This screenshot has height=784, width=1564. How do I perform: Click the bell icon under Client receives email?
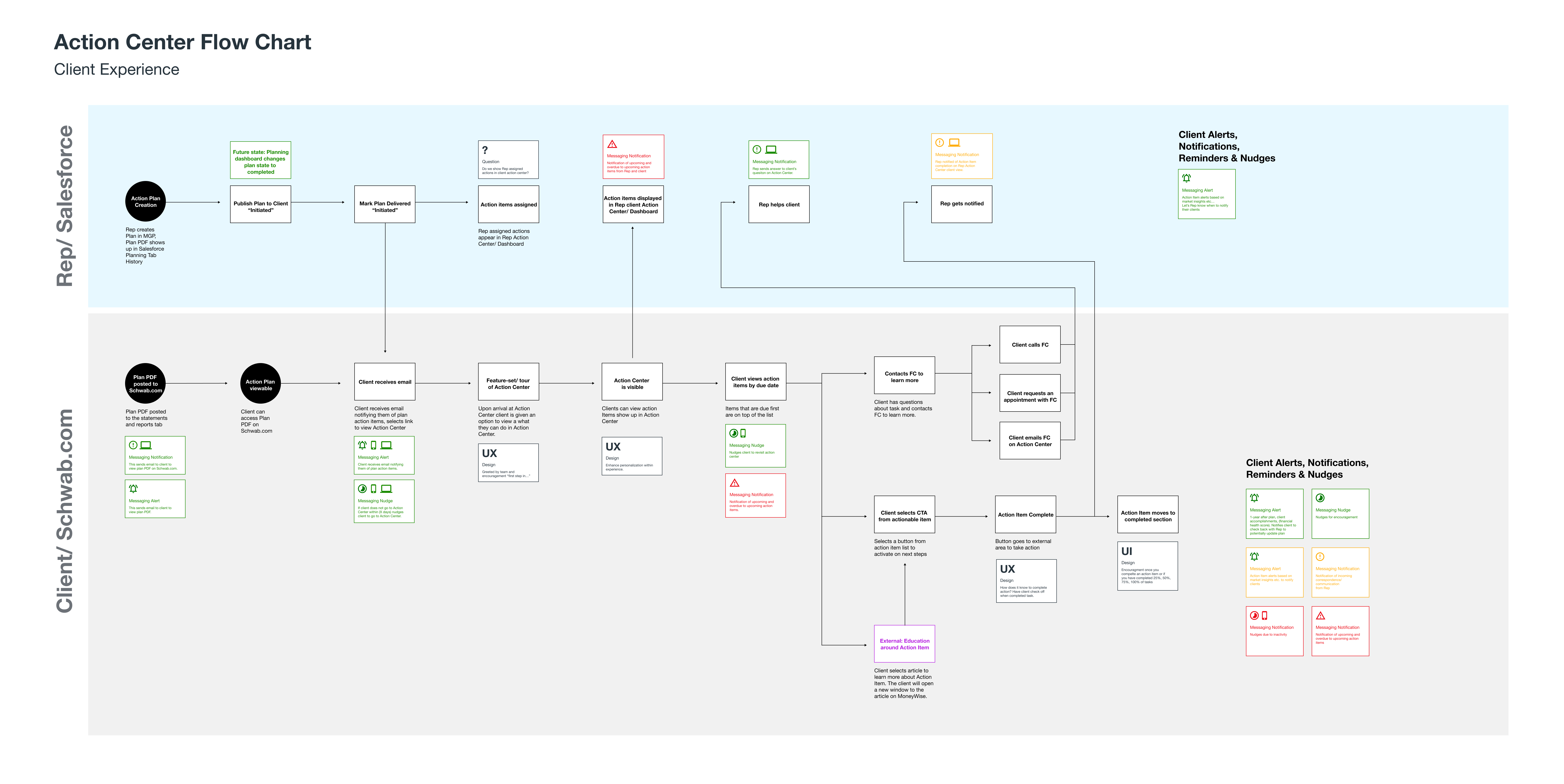tap(362, 445)
